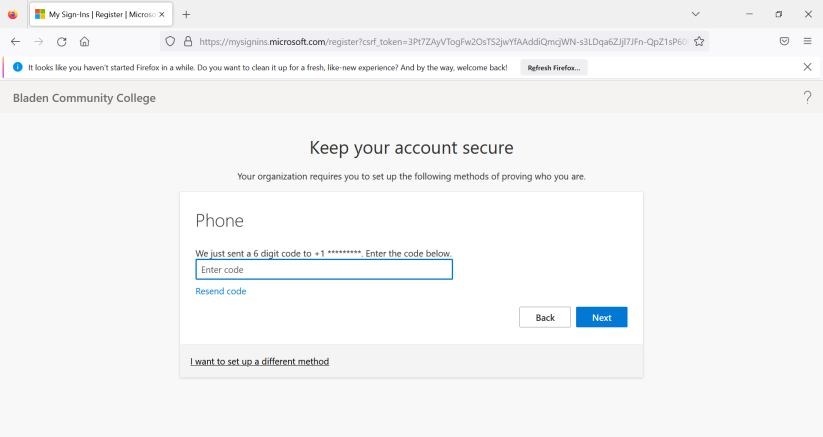Click the site security padlock icon

click(187, 42)
